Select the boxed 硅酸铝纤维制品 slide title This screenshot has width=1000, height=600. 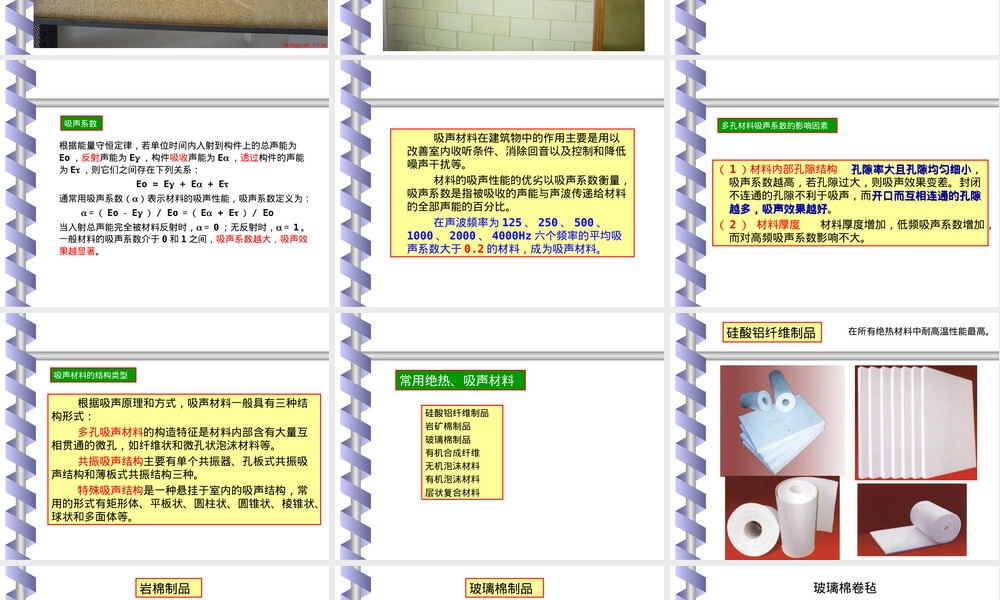(x=772, y=332)
